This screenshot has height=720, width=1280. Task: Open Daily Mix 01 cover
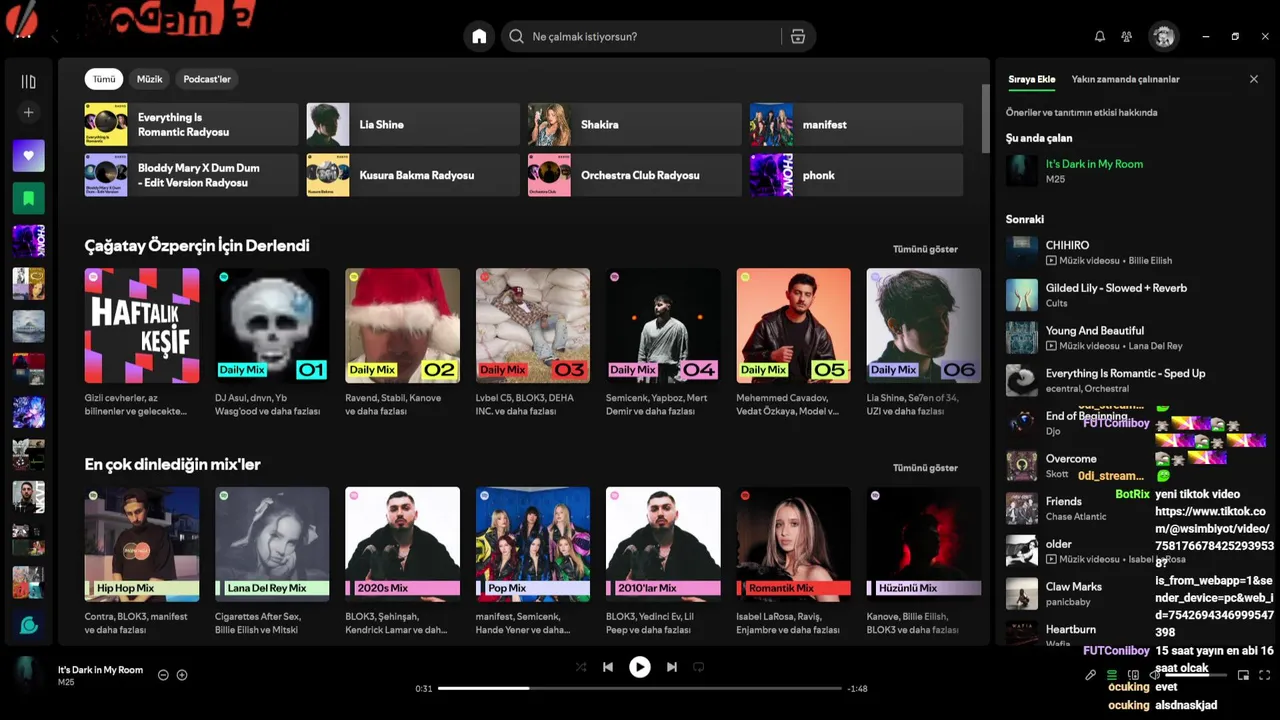272,325
